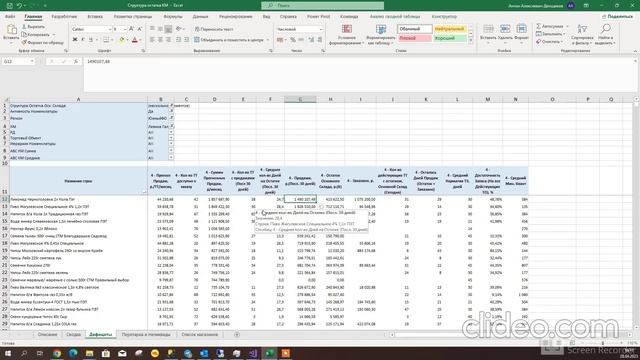Activate the Format Painter brush

43,42
